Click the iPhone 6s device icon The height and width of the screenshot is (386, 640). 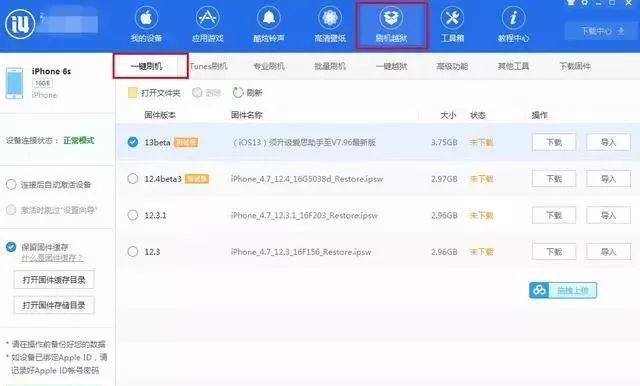pos(14,84)
